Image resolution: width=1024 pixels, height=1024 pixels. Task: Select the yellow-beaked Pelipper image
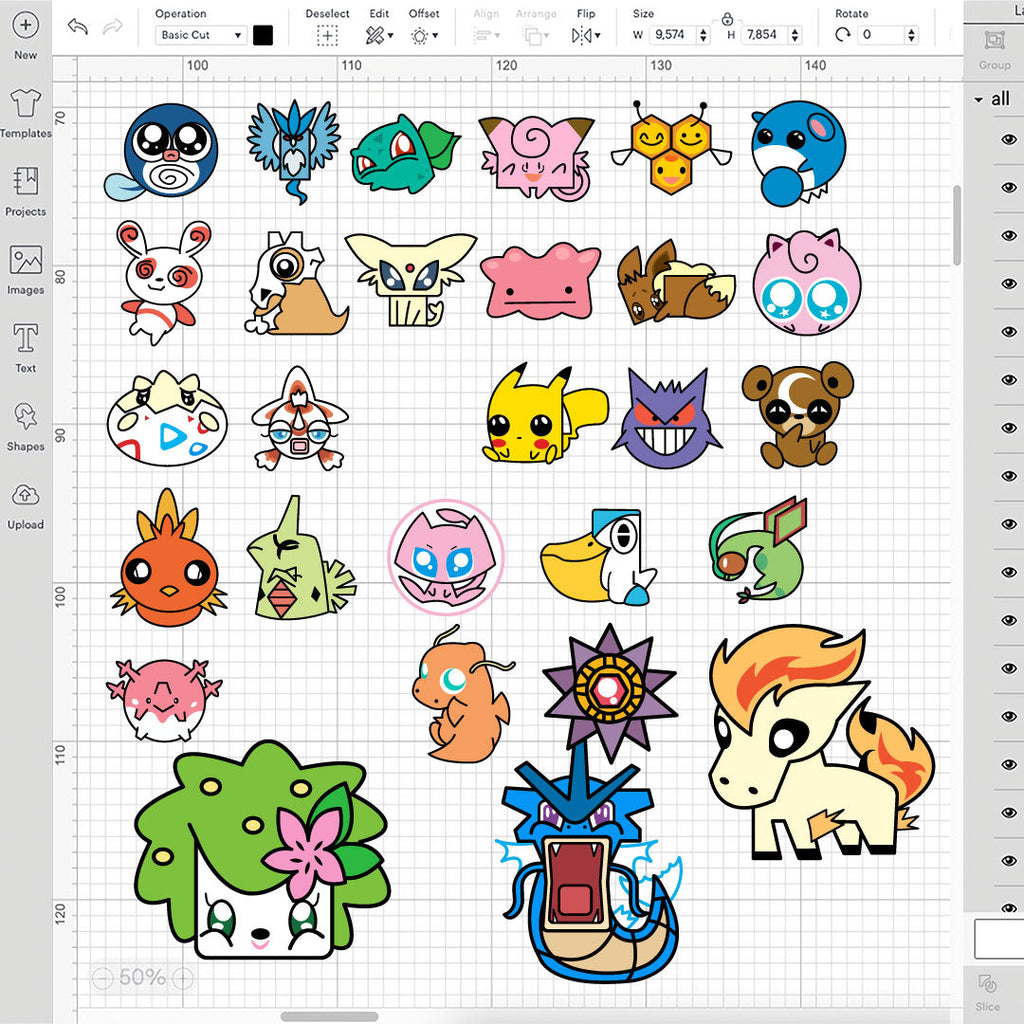[x=600, y=556]
